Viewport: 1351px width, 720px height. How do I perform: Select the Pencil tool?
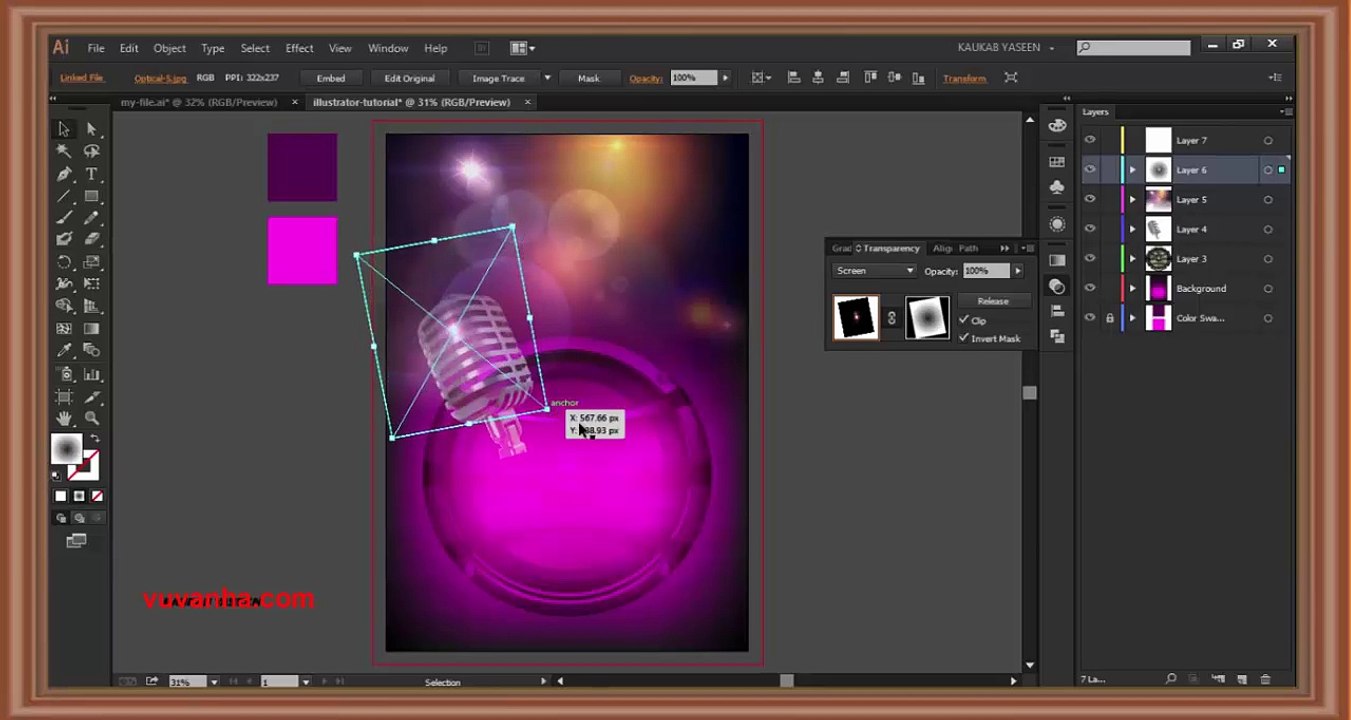click(x=91, y=218)
